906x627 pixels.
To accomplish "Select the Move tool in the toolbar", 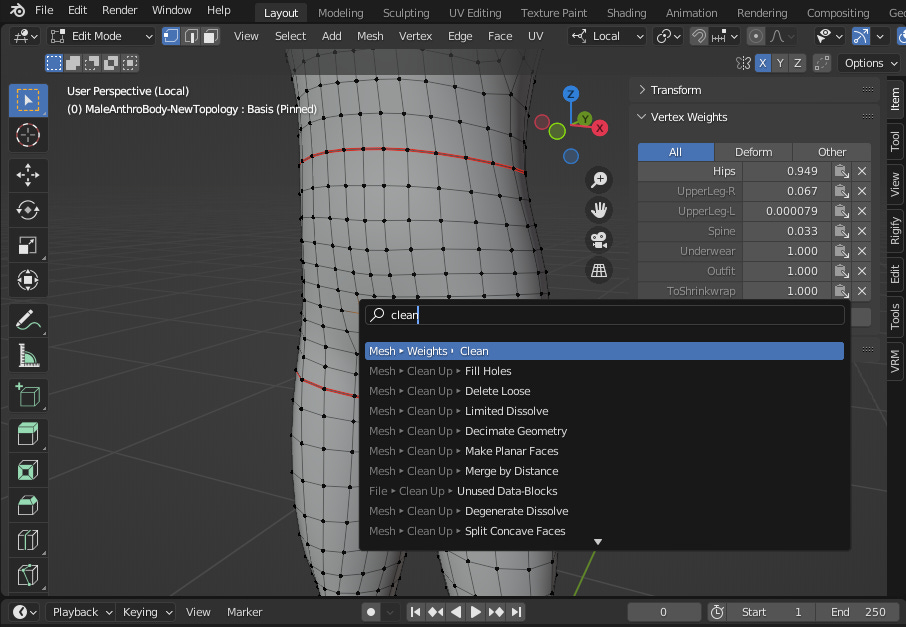I will tap(28, 173).
